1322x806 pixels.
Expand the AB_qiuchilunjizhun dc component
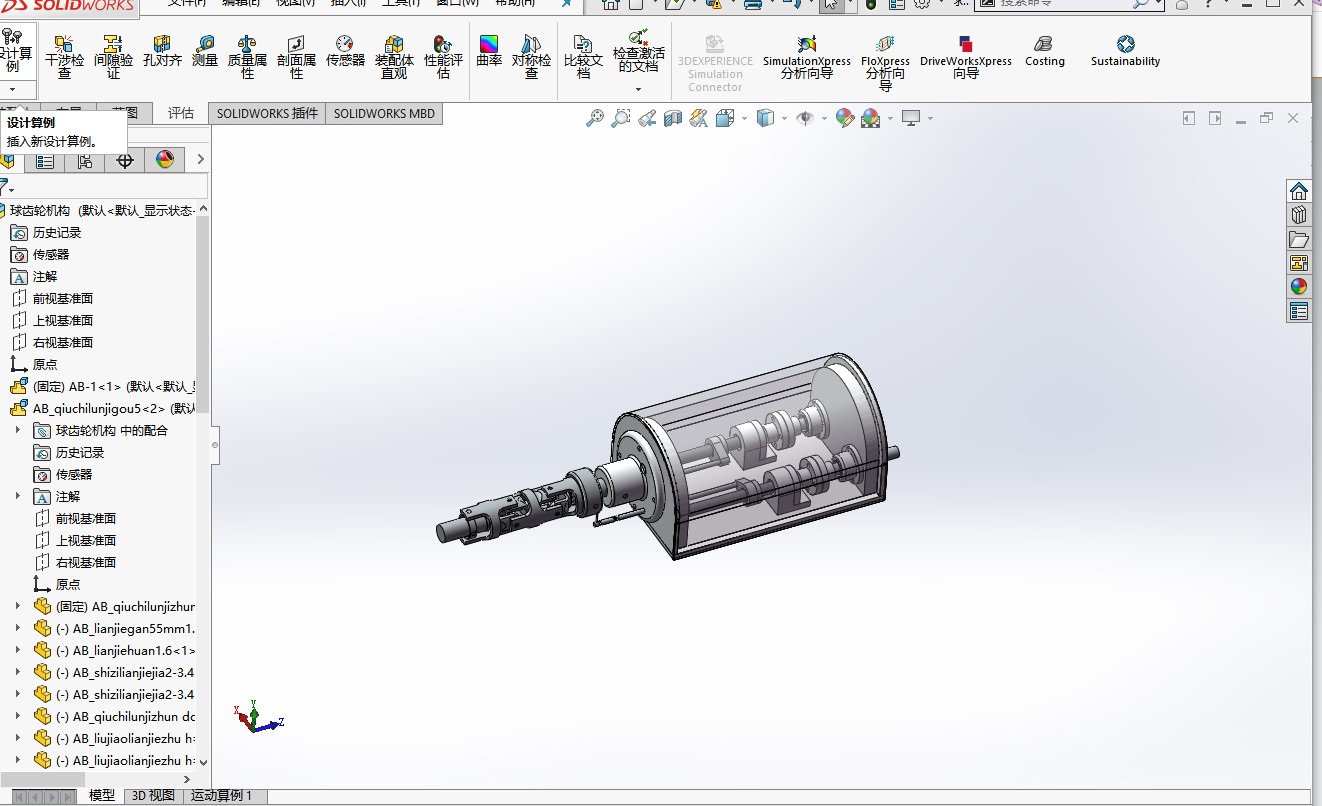(17, 716)
